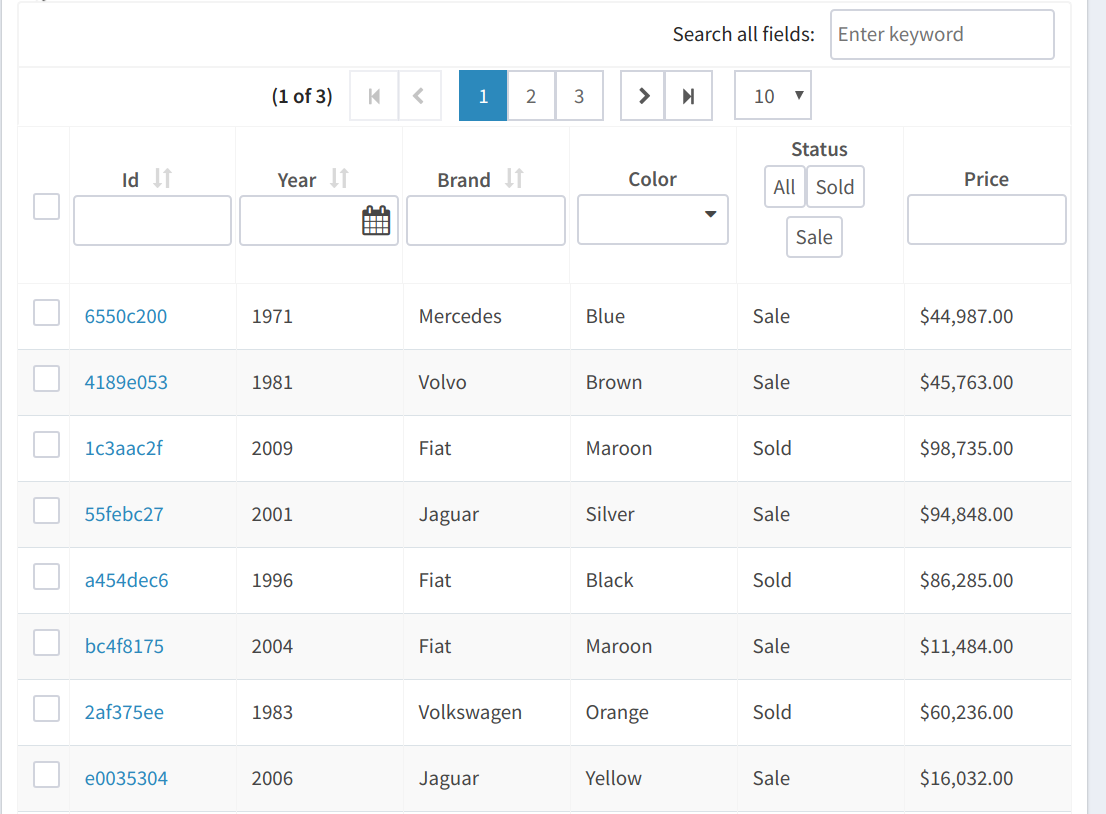Toggle the Sale status filter
Image resolution: width=1106 pixels, height=814 pixels.
click(814, 237)
